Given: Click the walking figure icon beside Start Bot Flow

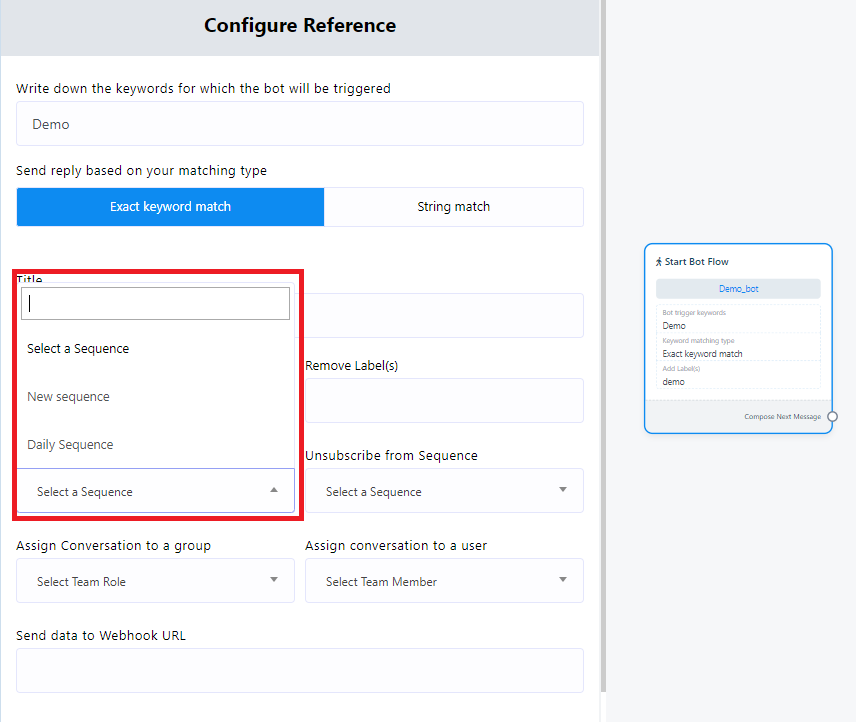Looking at the screenshot, I should click(659, 262).
